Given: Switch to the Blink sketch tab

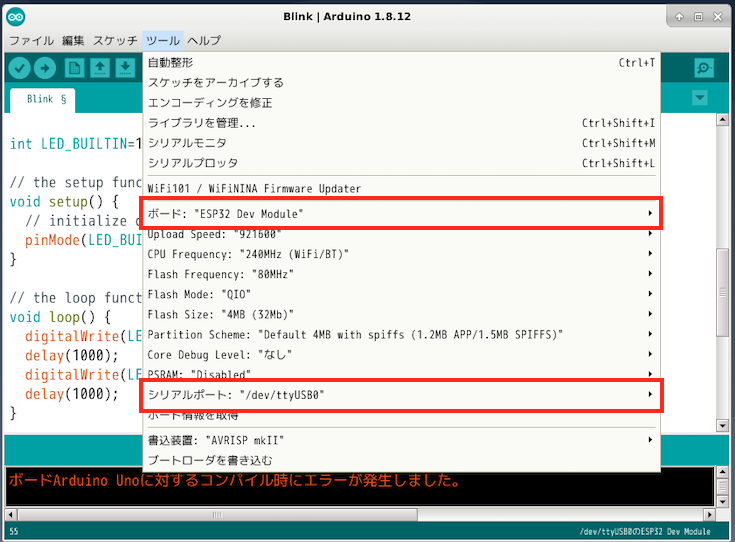Looking at the screenshot, I should click(x=47, y=100).
